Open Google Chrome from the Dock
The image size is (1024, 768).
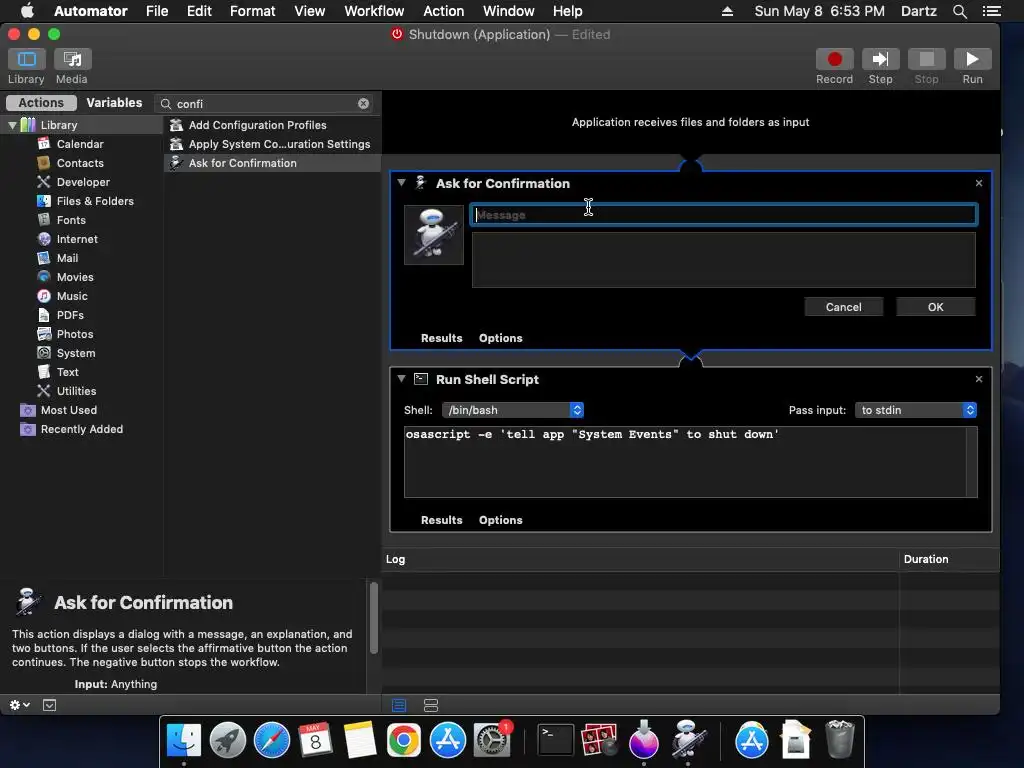click(x=404, y=741)
